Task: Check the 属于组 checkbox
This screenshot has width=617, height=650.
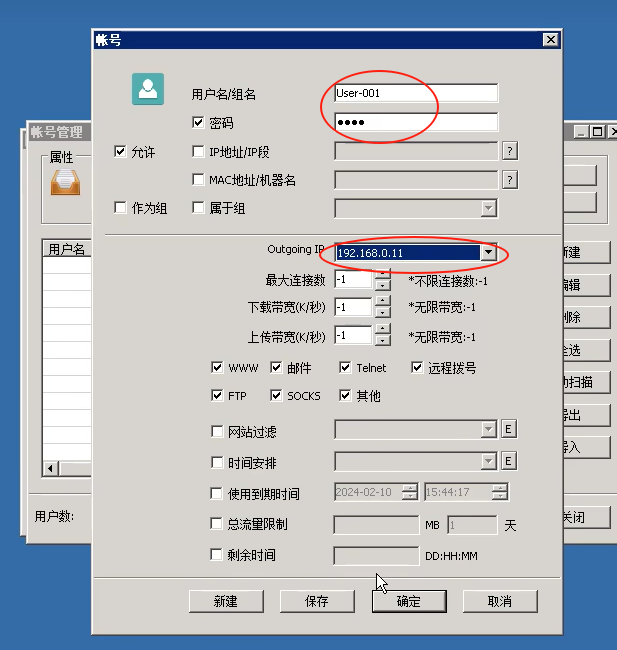Action: point(198,207)
